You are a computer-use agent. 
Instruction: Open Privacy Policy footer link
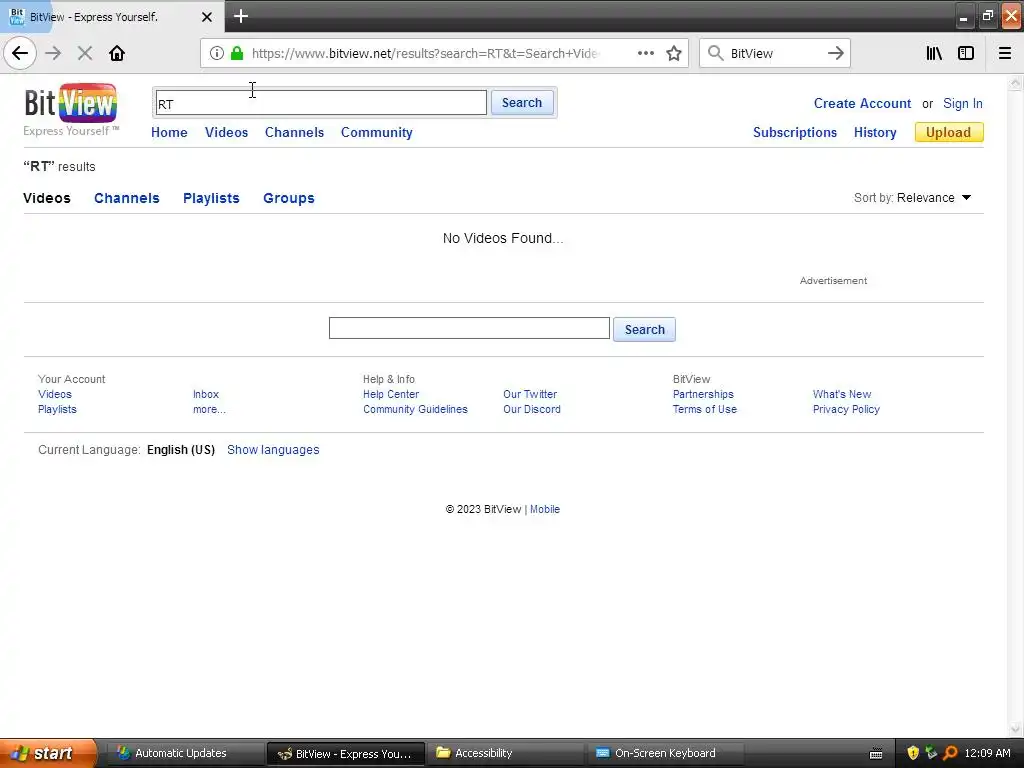[x=846, y=409]
